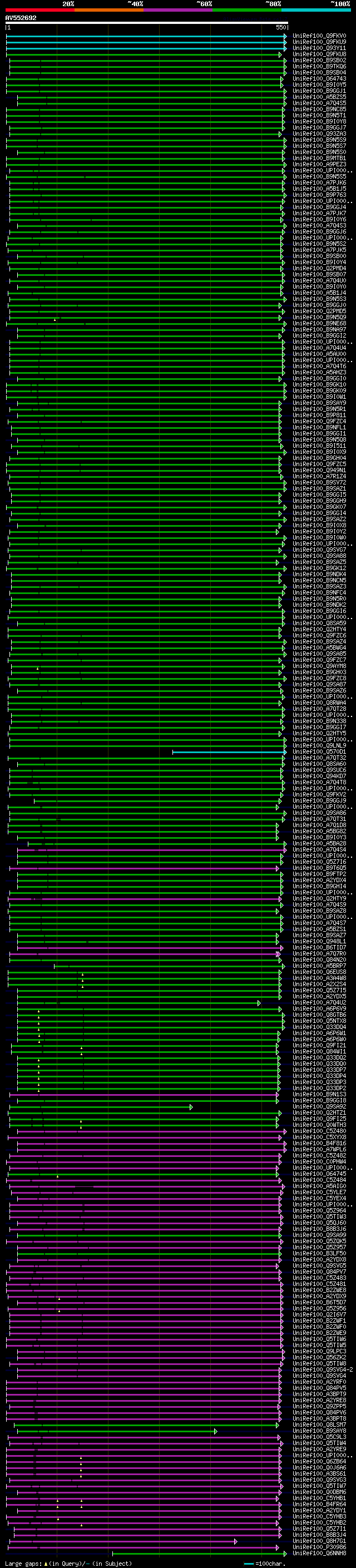
Task: Click the white query sequence ruler bar
Action: pos(147,23)
